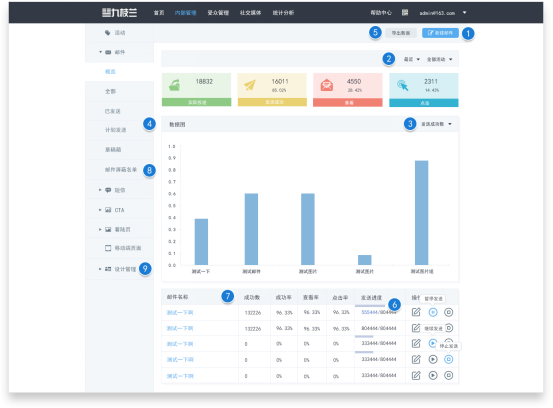The image size is (553, 408).
Task: Click the 导出数据 button
Action: [401, 33]
